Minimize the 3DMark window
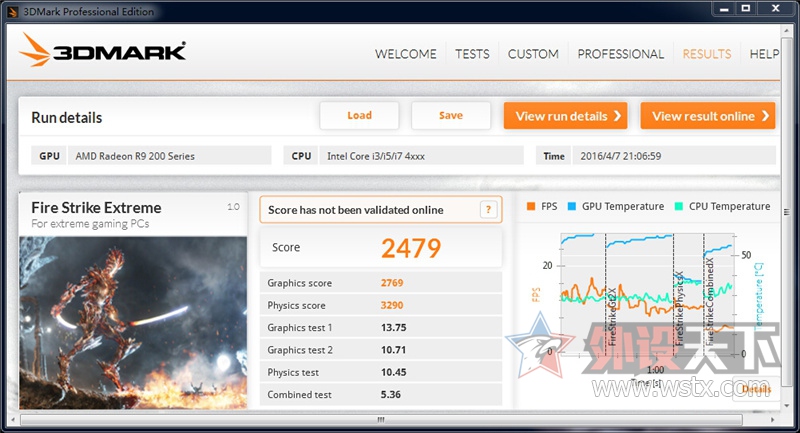The width and height of the screenshot is (800, 433). pyautogui.click(x=723, y=9)
